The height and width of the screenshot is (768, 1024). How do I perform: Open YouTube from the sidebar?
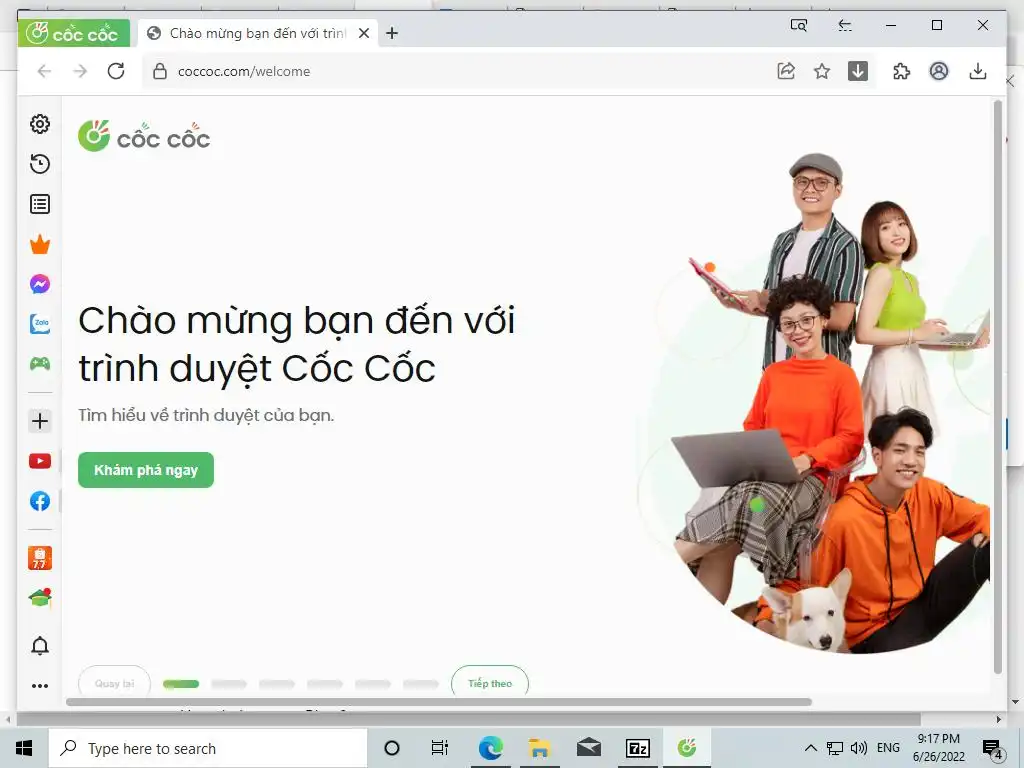click(40, 461)
